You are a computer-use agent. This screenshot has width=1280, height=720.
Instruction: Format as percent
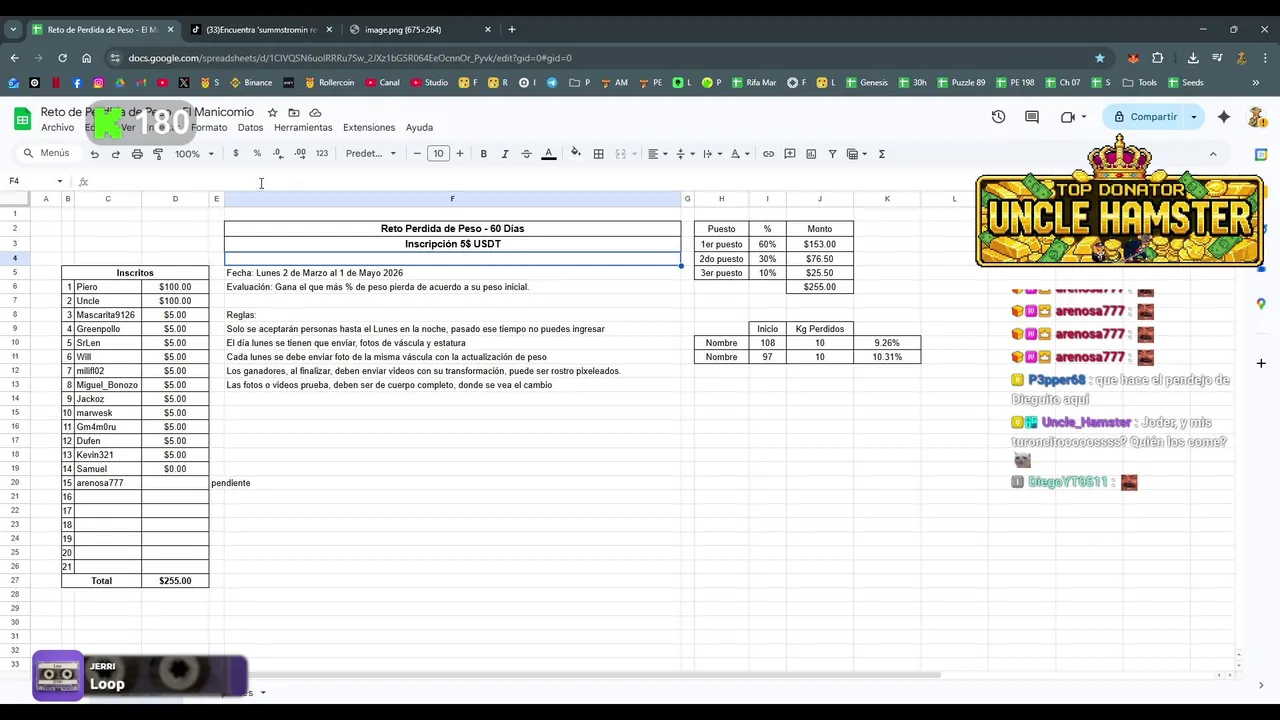257,154
